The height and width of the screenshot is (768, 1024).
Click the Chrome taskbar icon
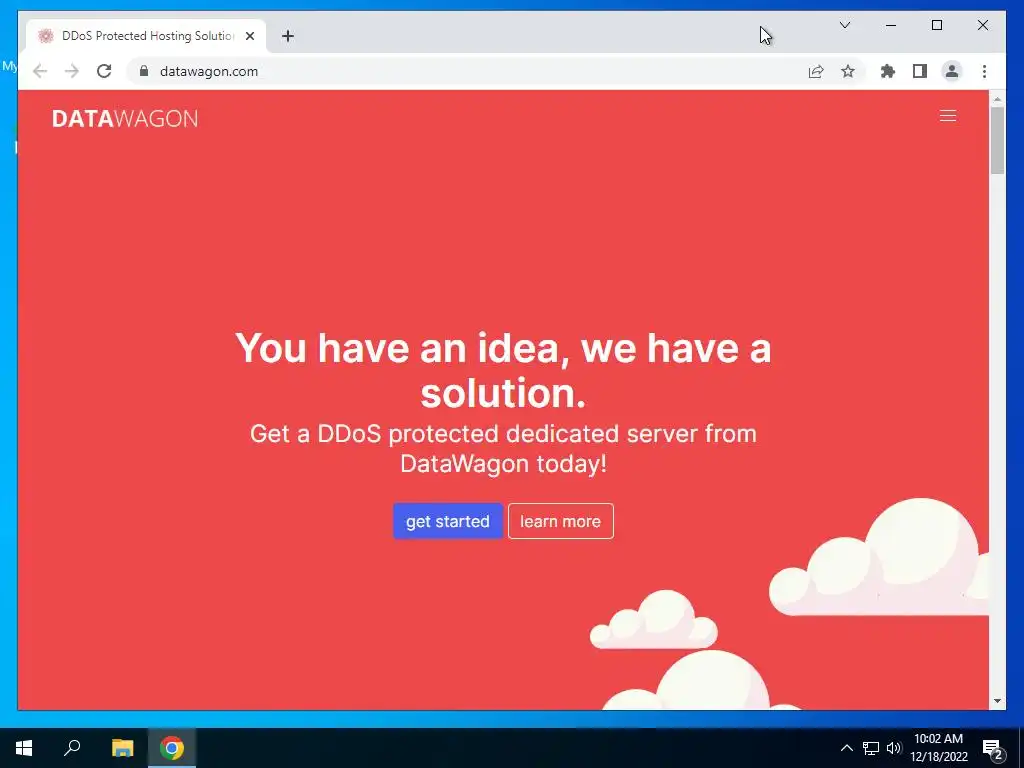(172, 748)
